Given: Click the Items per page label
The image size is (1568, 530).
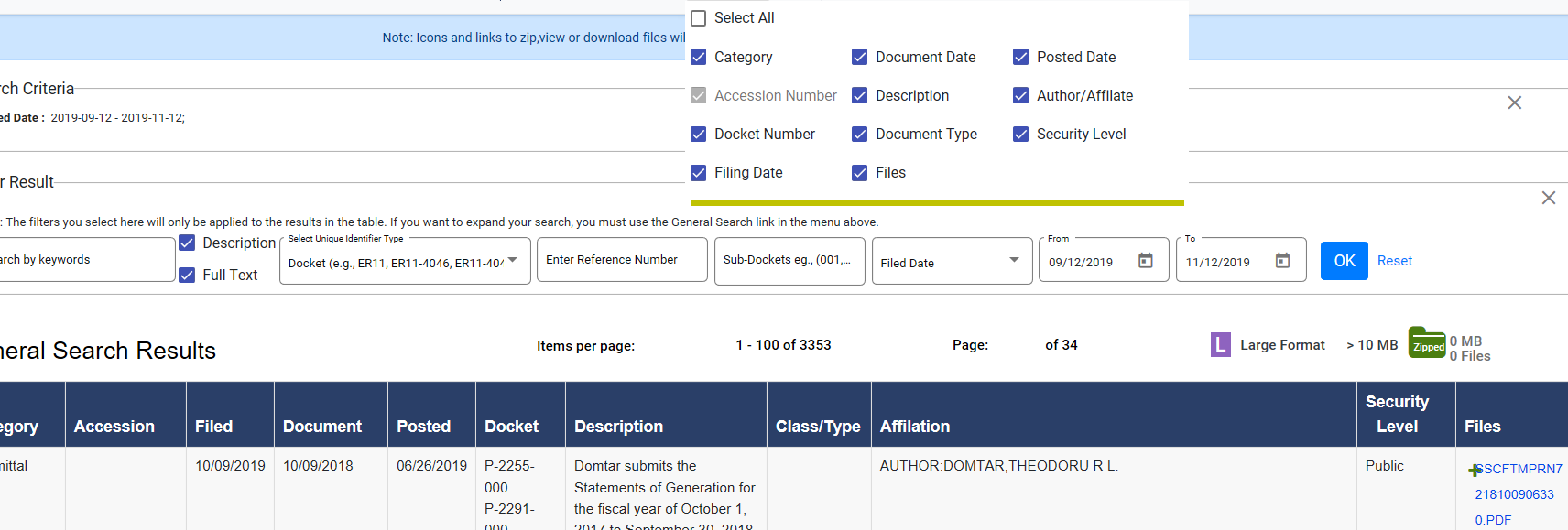Looking at the screenshot, I should (585, 346).
